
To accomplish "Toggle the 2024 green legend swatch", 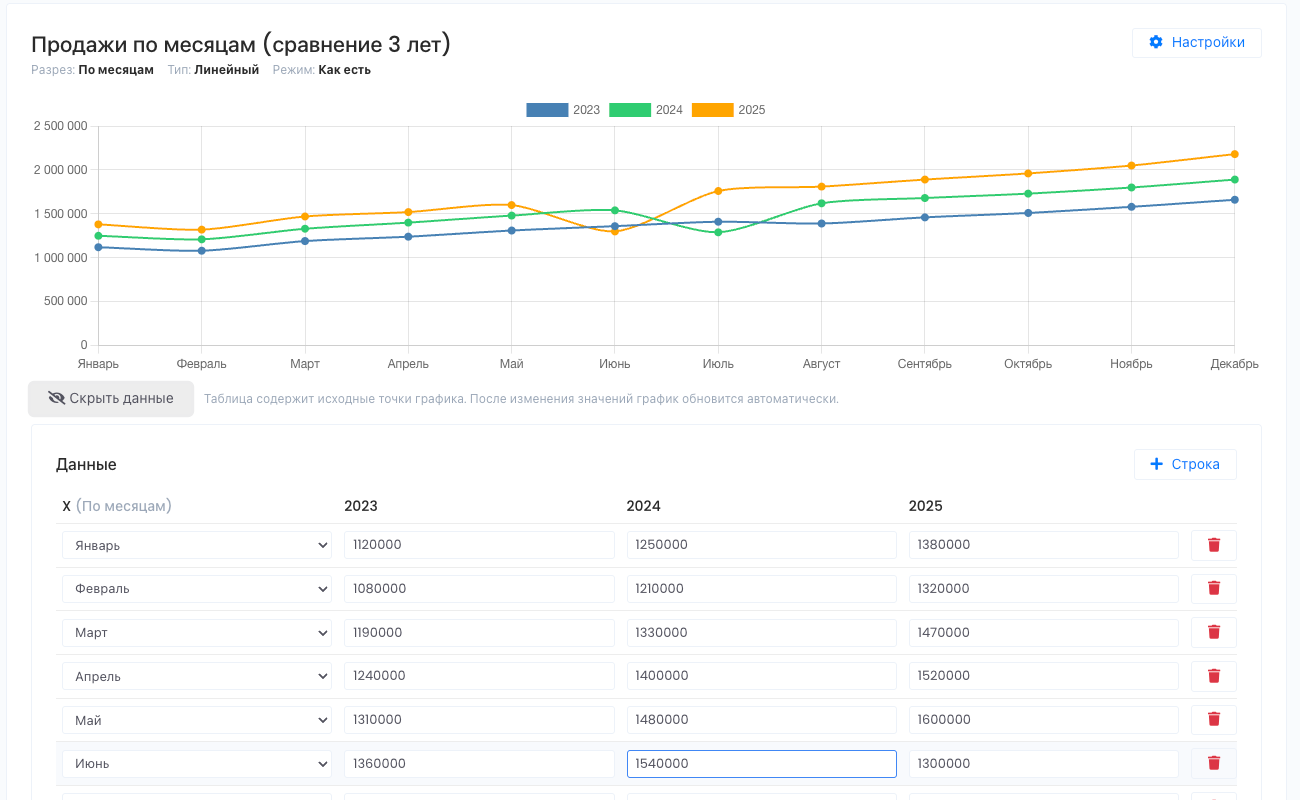I will click(630, 110).
